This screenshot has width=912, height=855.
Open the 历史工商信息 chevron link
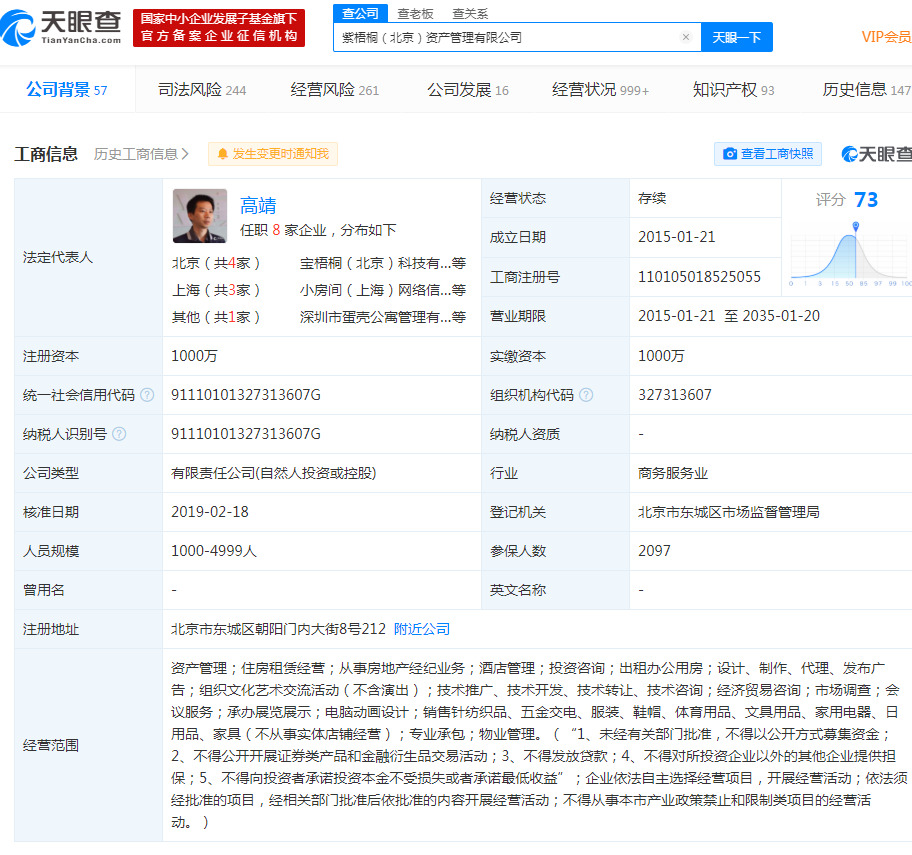coord(141,154)
